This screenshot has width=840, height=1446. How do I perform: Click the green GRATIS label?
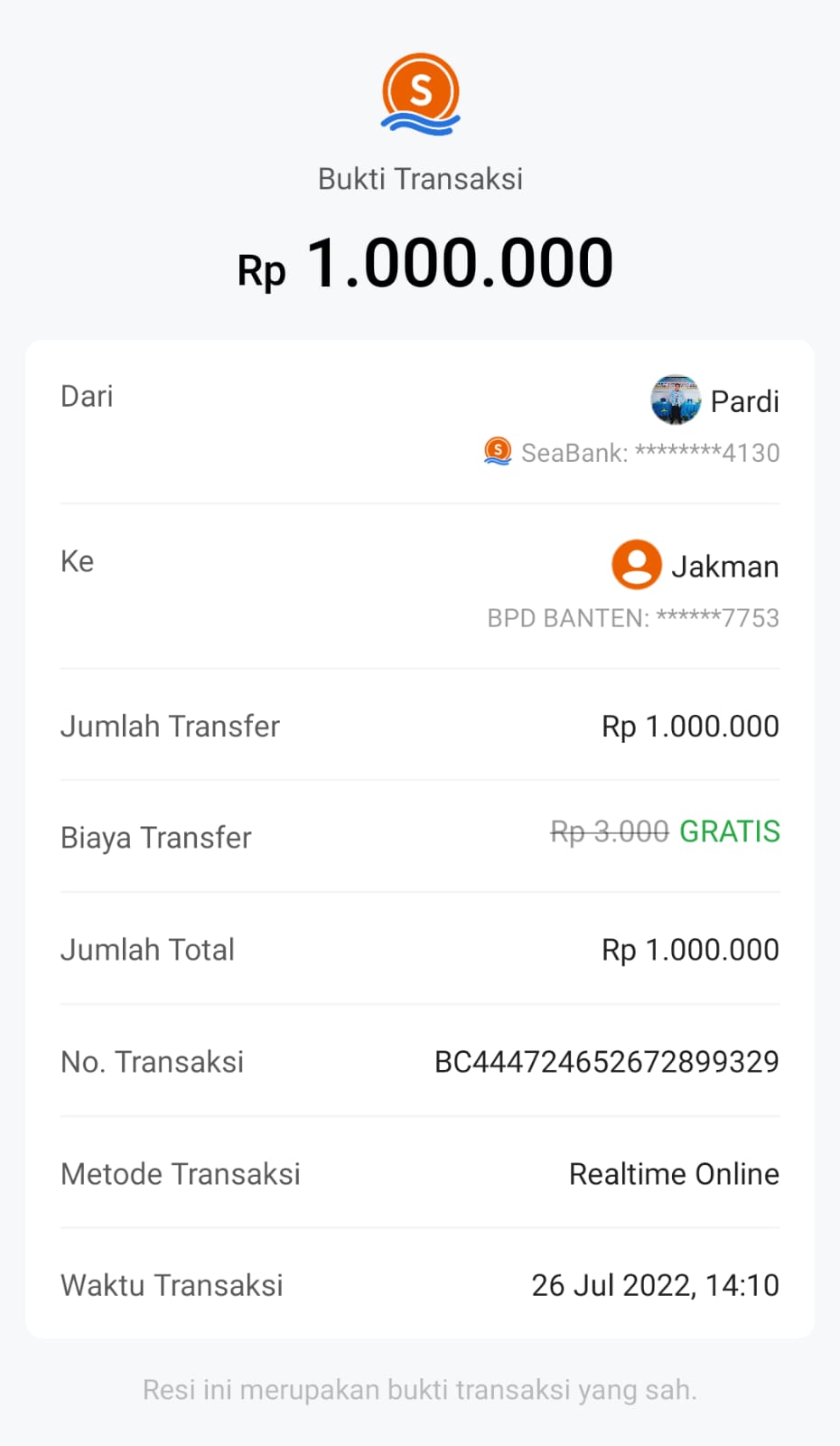[x=729, y=831]
